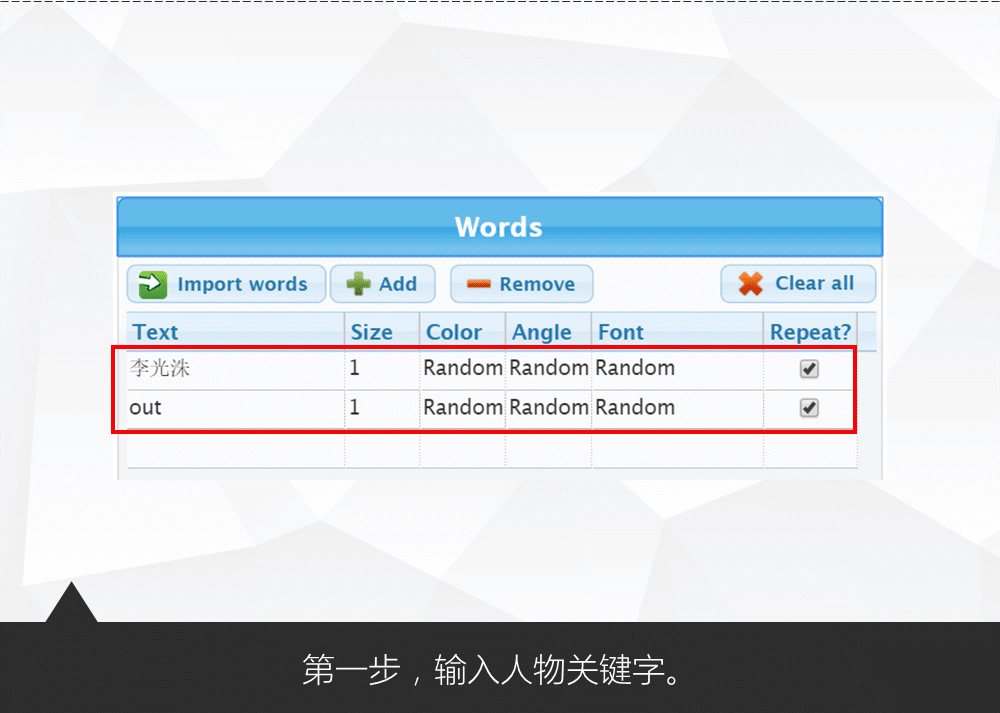
Task: Click the green Import words arrow icon
Action: pos(152,284)
